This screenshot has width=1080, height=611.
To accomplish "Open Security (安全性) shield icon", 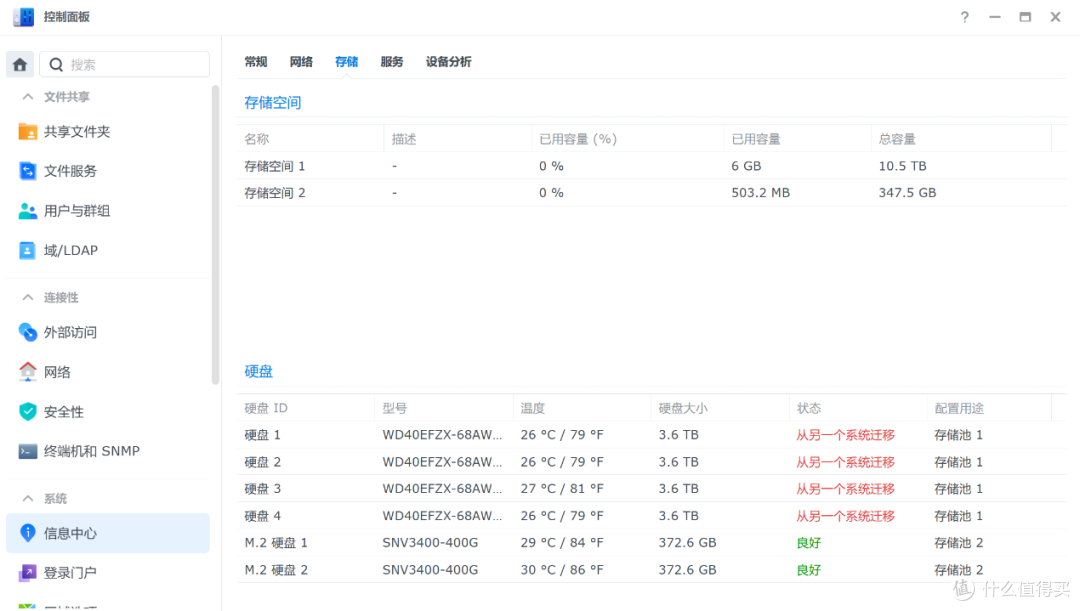I will click(28, 411).
